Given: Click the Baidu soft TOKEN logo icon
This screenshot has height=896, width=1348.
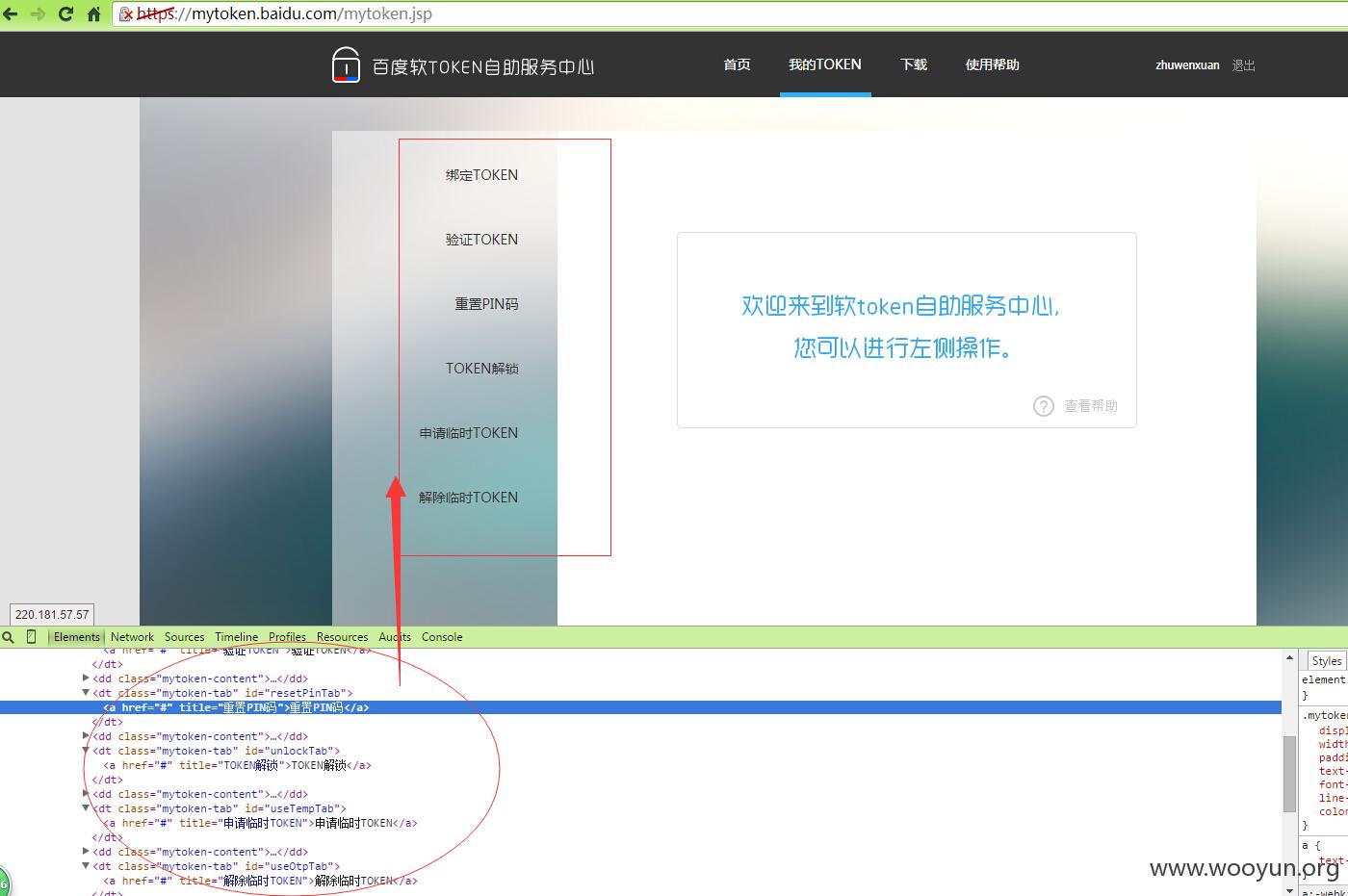Looking at the screenshot, I should click(346, 64).
